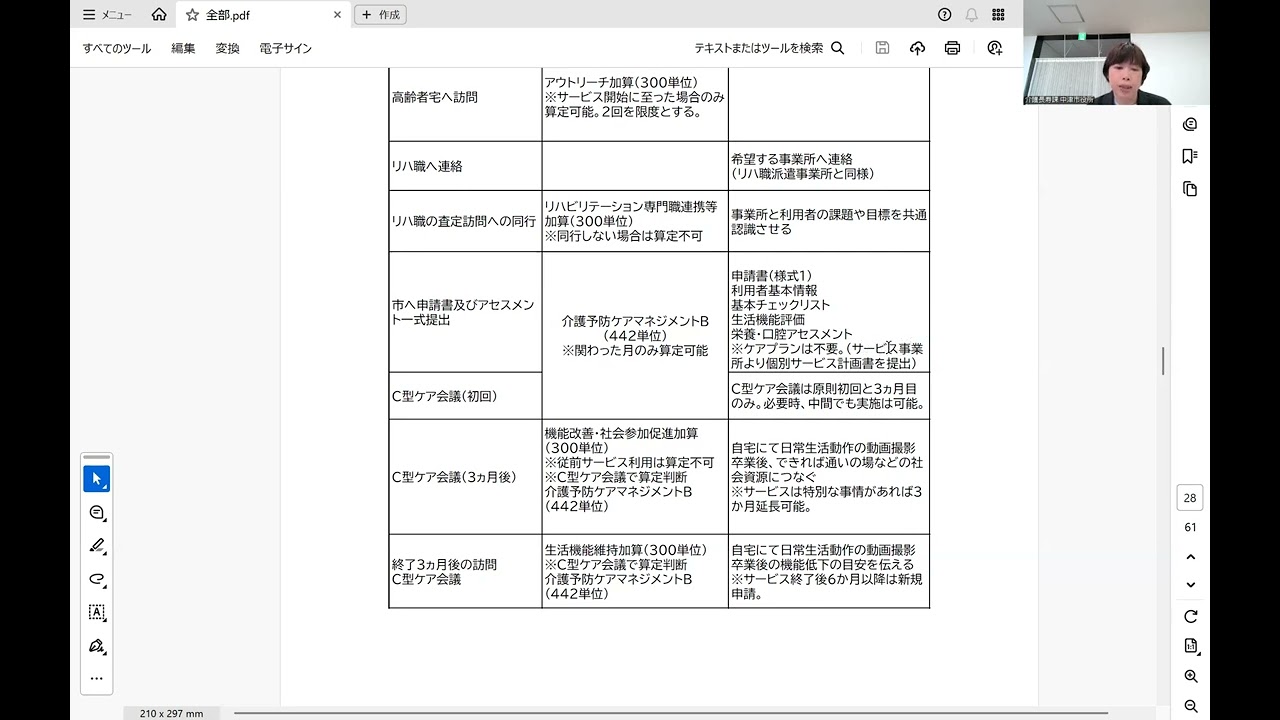Open the help question mark icon
Viewport: 1280px width, 720px height.
point(945,15)
